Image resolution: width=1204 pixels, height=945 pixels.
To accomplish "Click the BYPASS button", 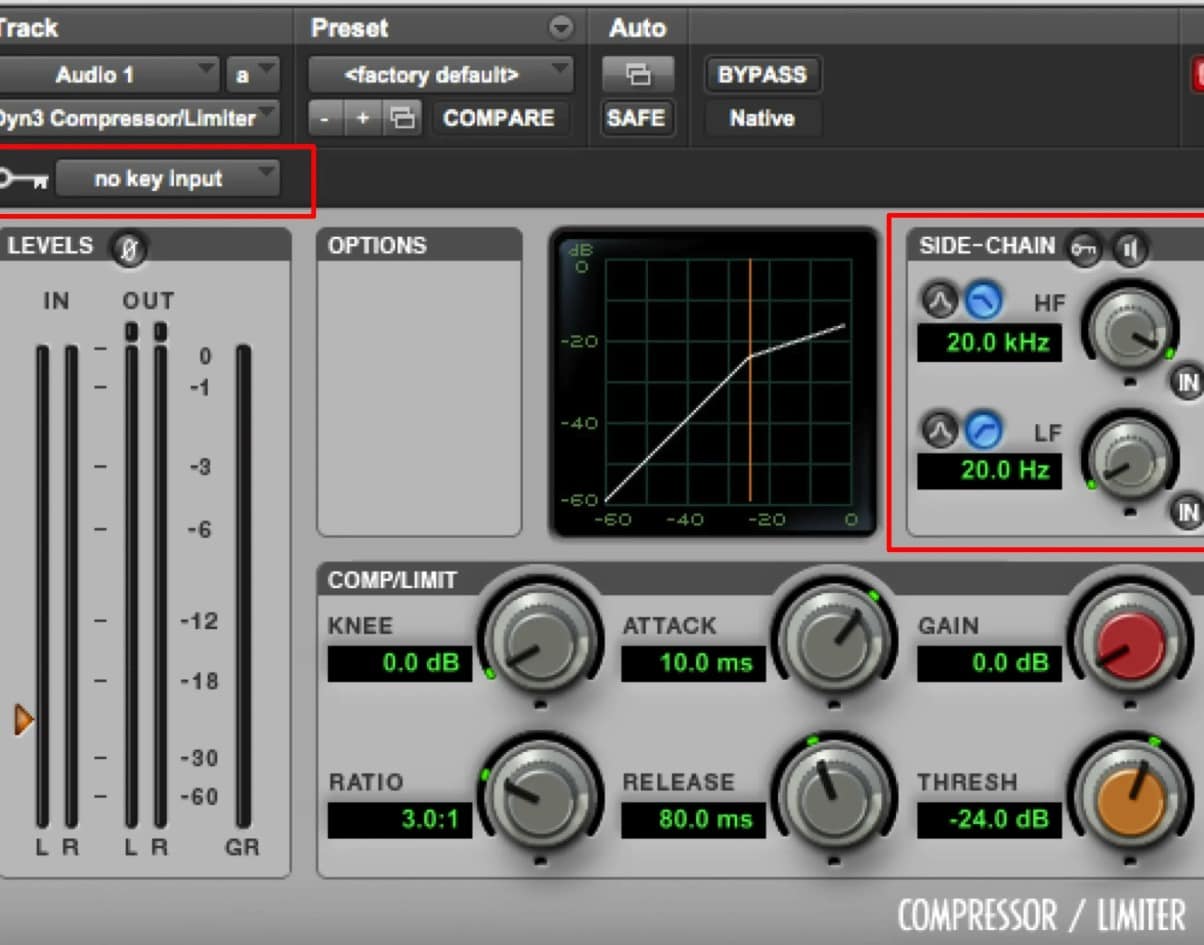I will click(763, 73).
